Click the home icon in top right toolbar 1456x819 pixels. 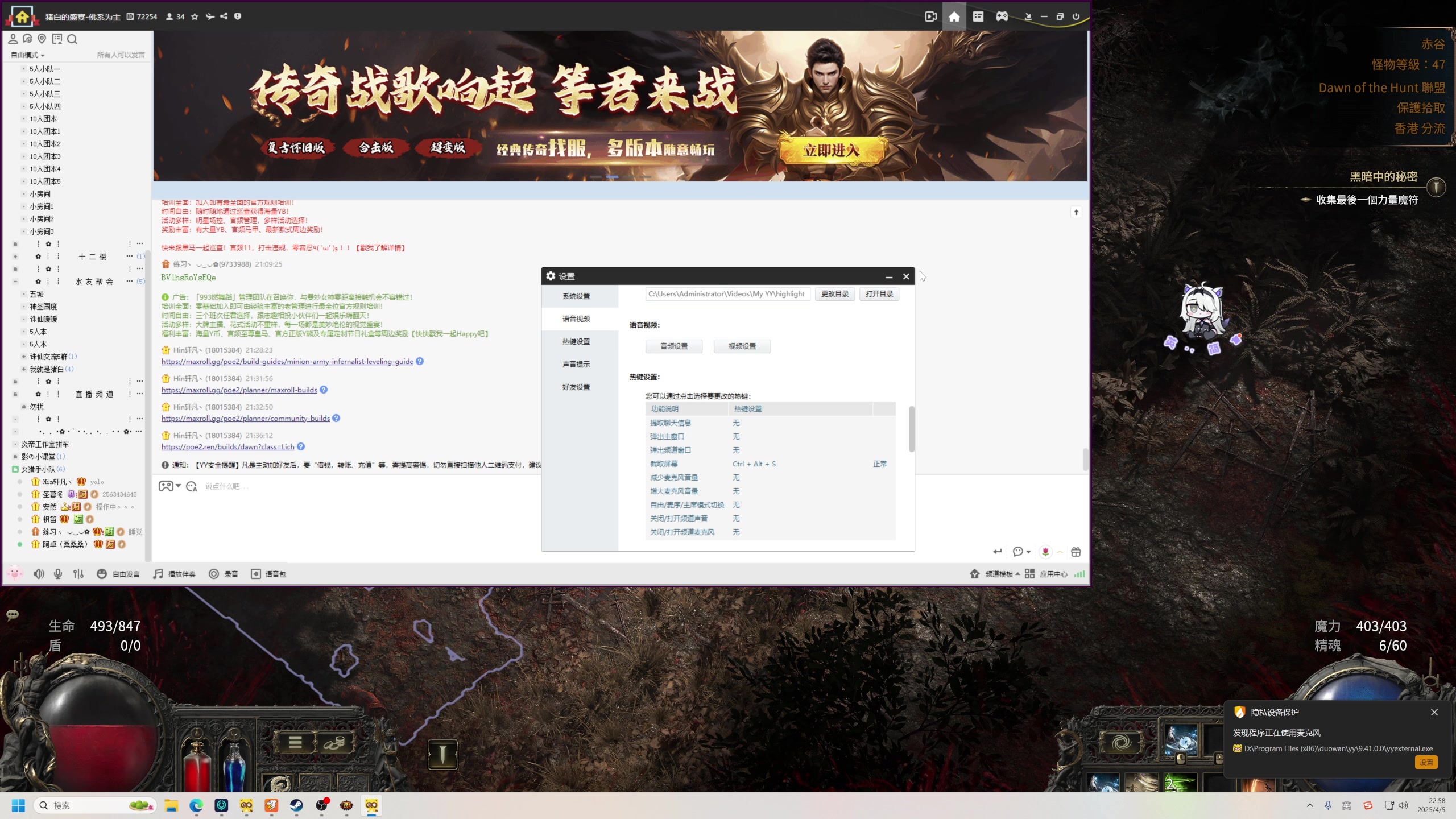(954, 16)
